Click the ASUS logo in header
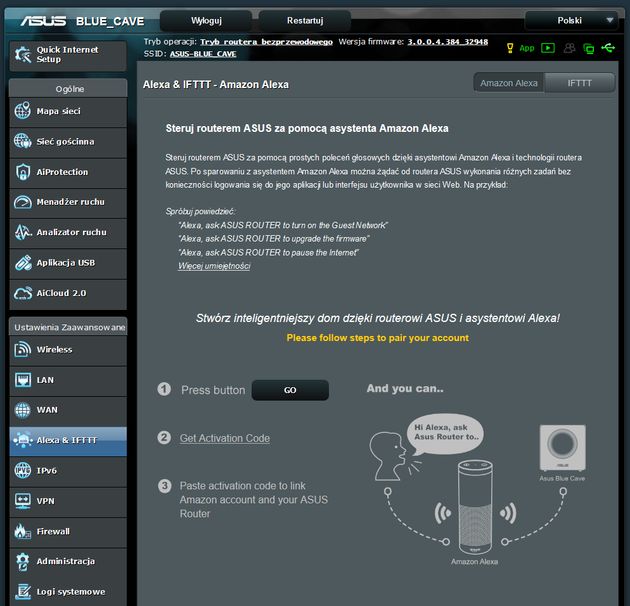Image resolution: width=630 pixels, height=606 pixels. pos(43,21)
